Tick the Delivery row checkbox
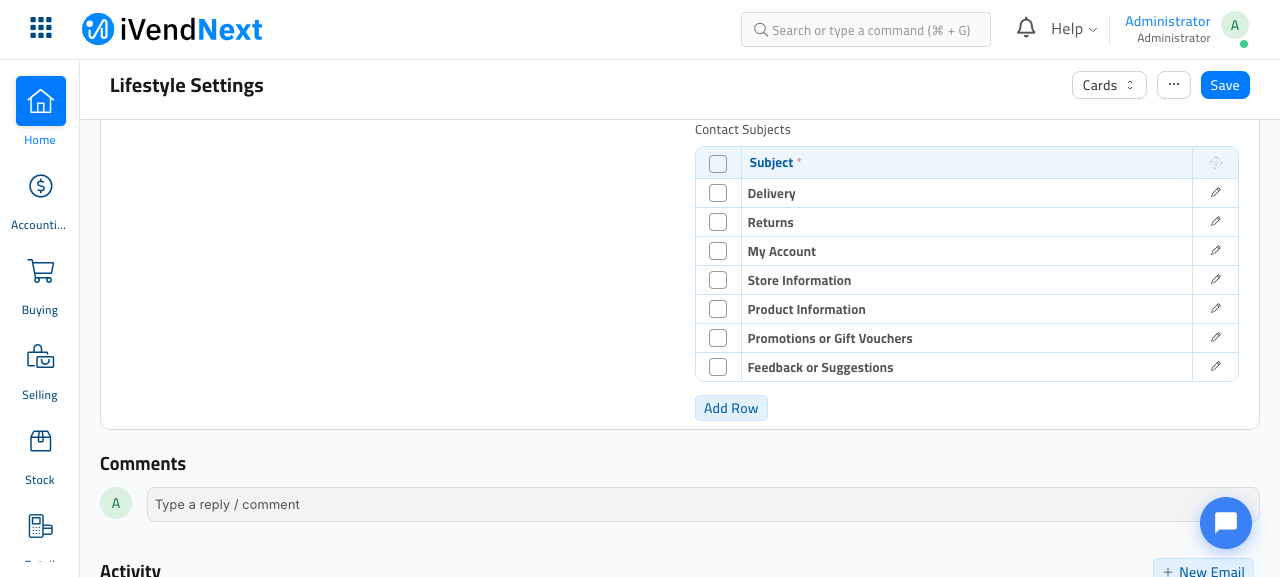 tap(718, 193)
